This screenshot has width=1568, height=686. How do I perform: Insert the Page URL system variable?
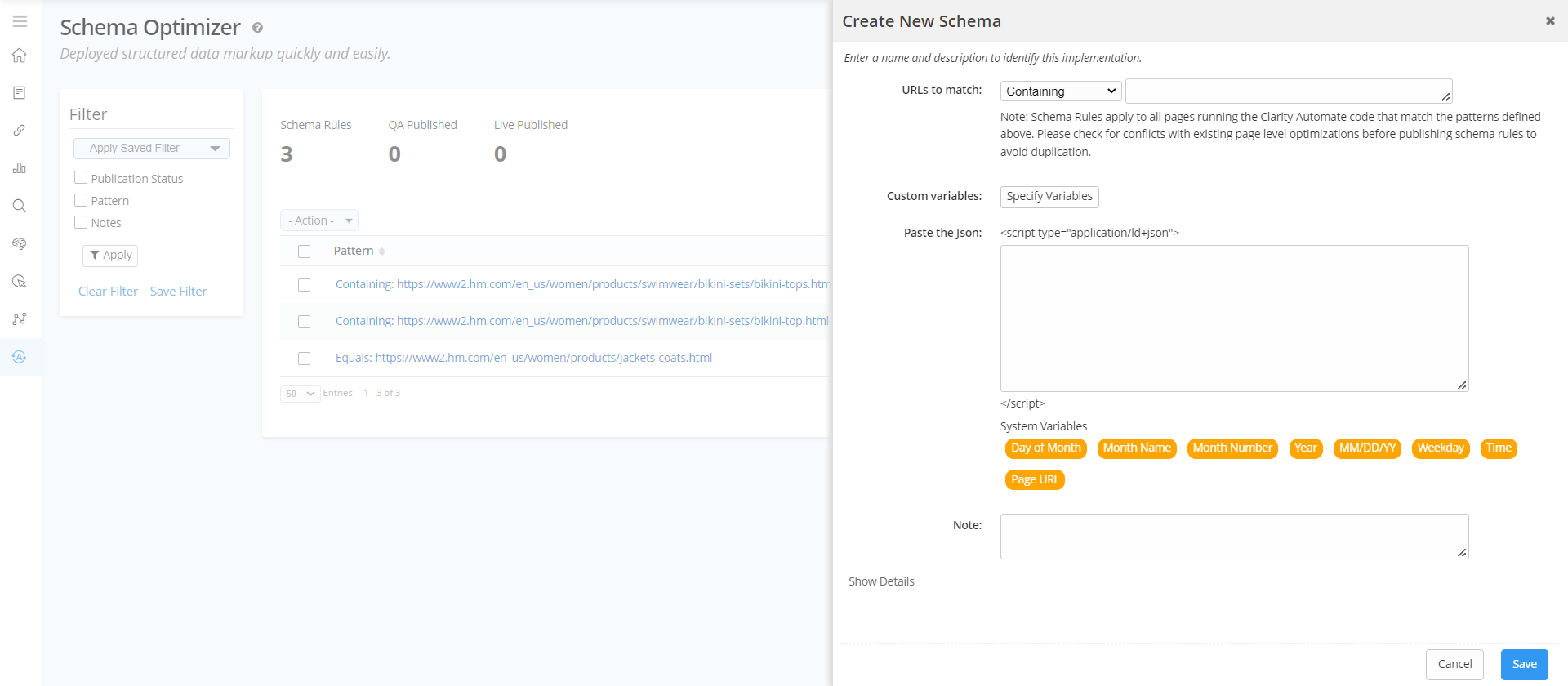1034,480
